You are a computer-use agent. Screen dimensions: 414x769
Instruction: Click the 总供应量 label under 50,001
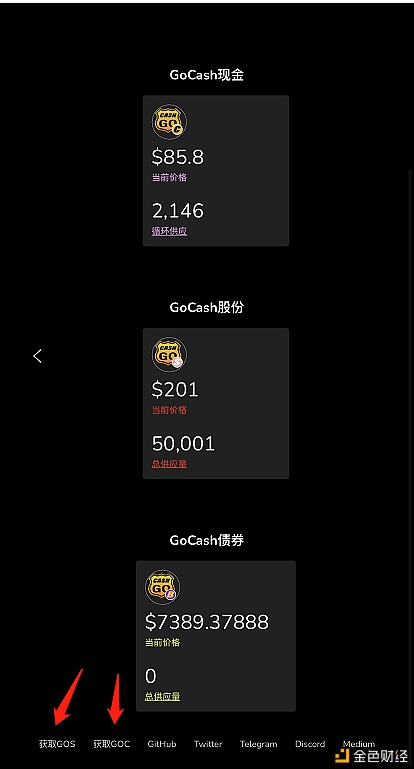tap(169, 463)
